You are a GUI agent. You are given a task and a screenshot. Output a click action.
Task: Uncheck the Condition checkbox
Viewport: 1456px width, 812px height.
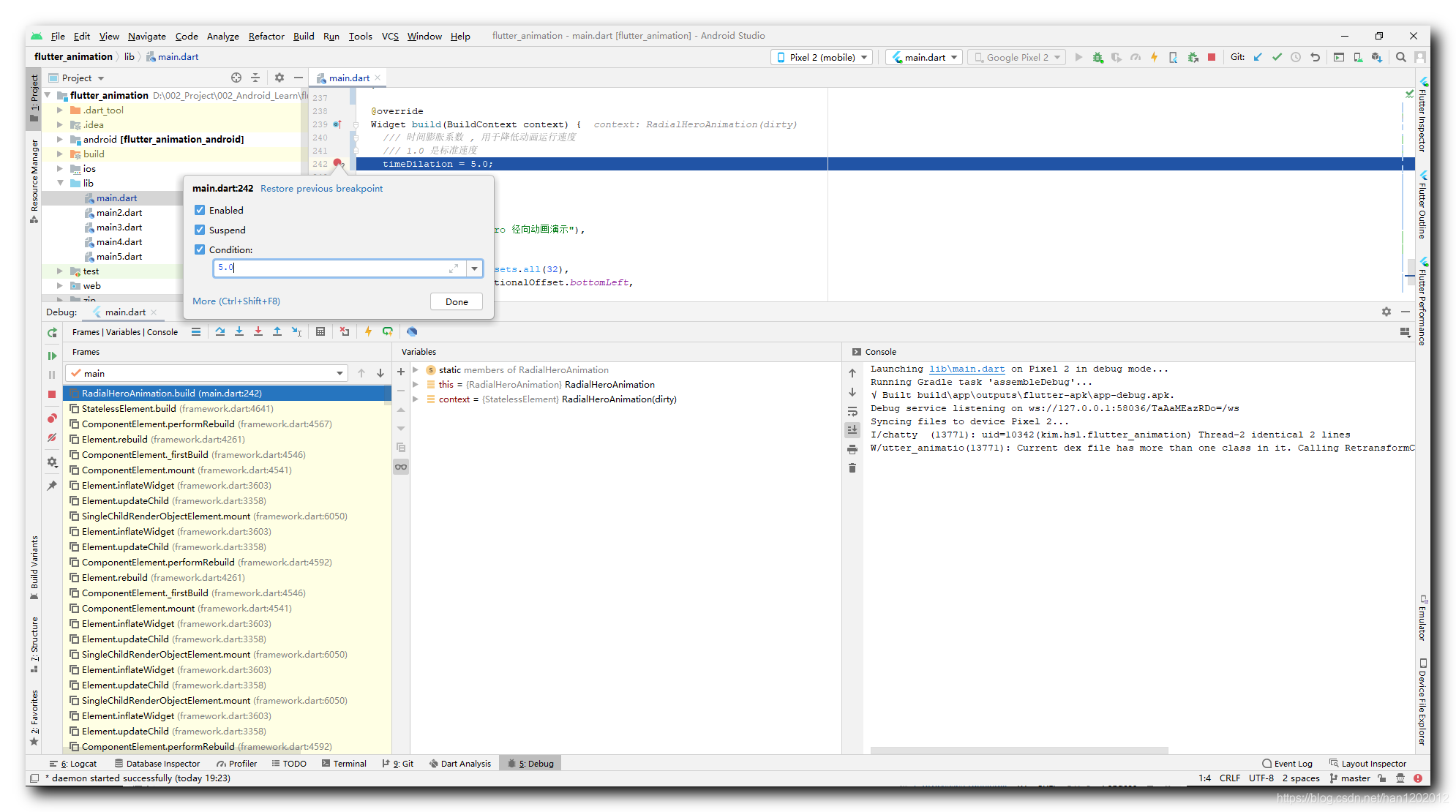200,249
